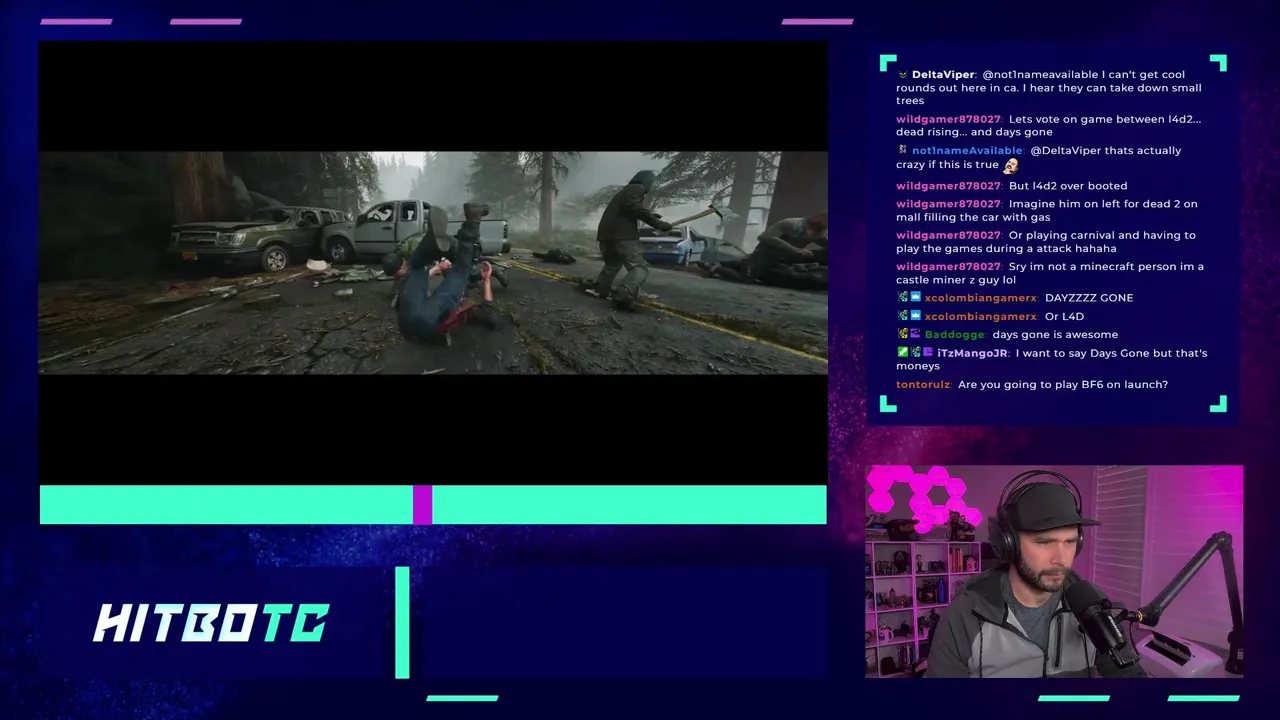1280x720 pixels.
Task: Click the 'Or playing carnival' message
Action: coord(1045,241)
